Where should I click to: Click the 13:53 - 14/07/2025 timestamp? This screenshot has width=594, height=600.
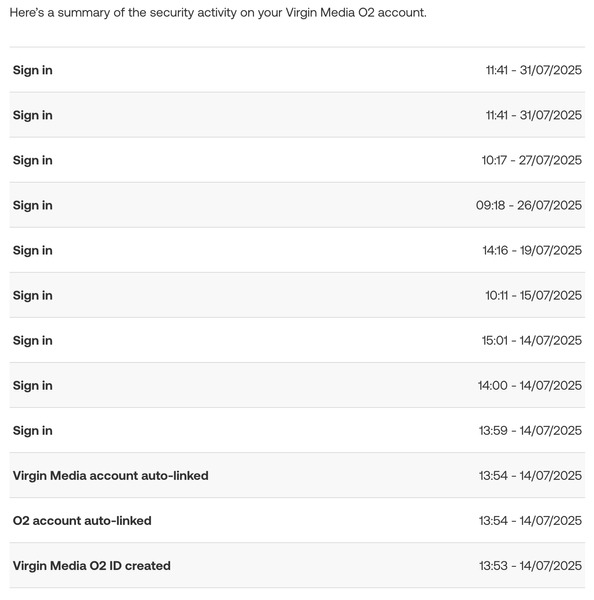(530, 566)
